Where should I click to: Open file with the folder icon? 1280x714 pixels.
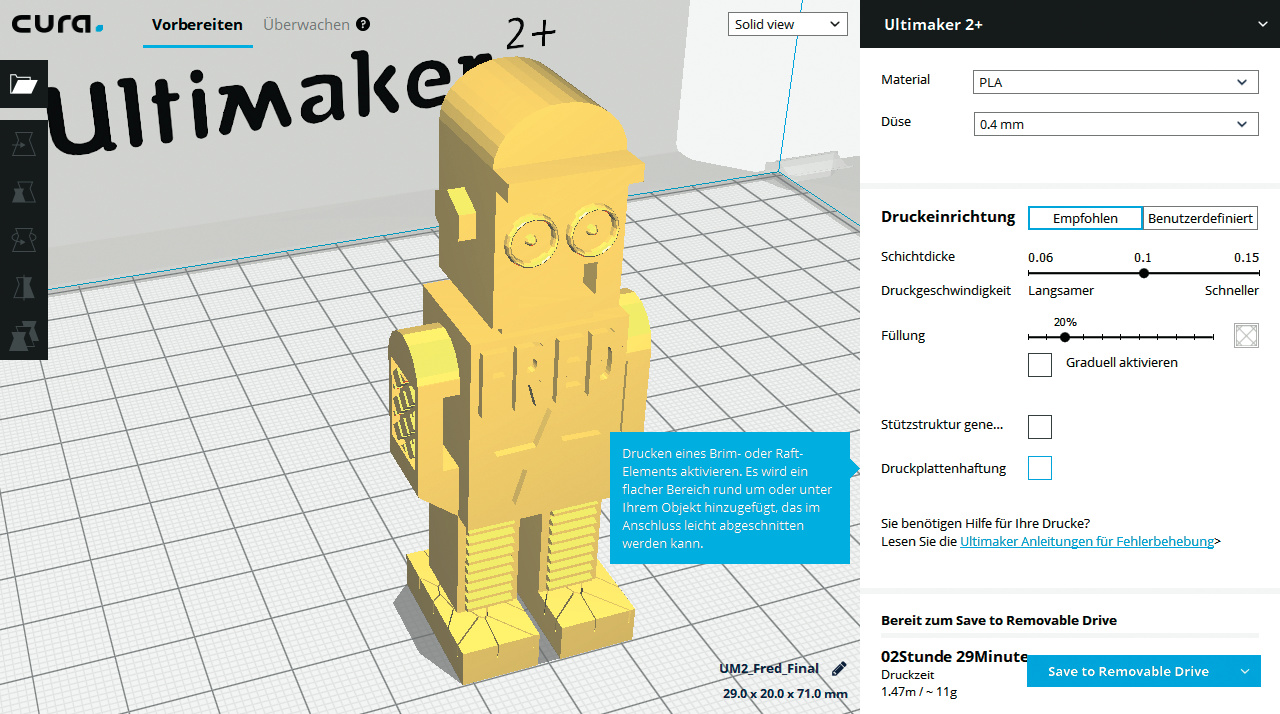pos(23,84)
